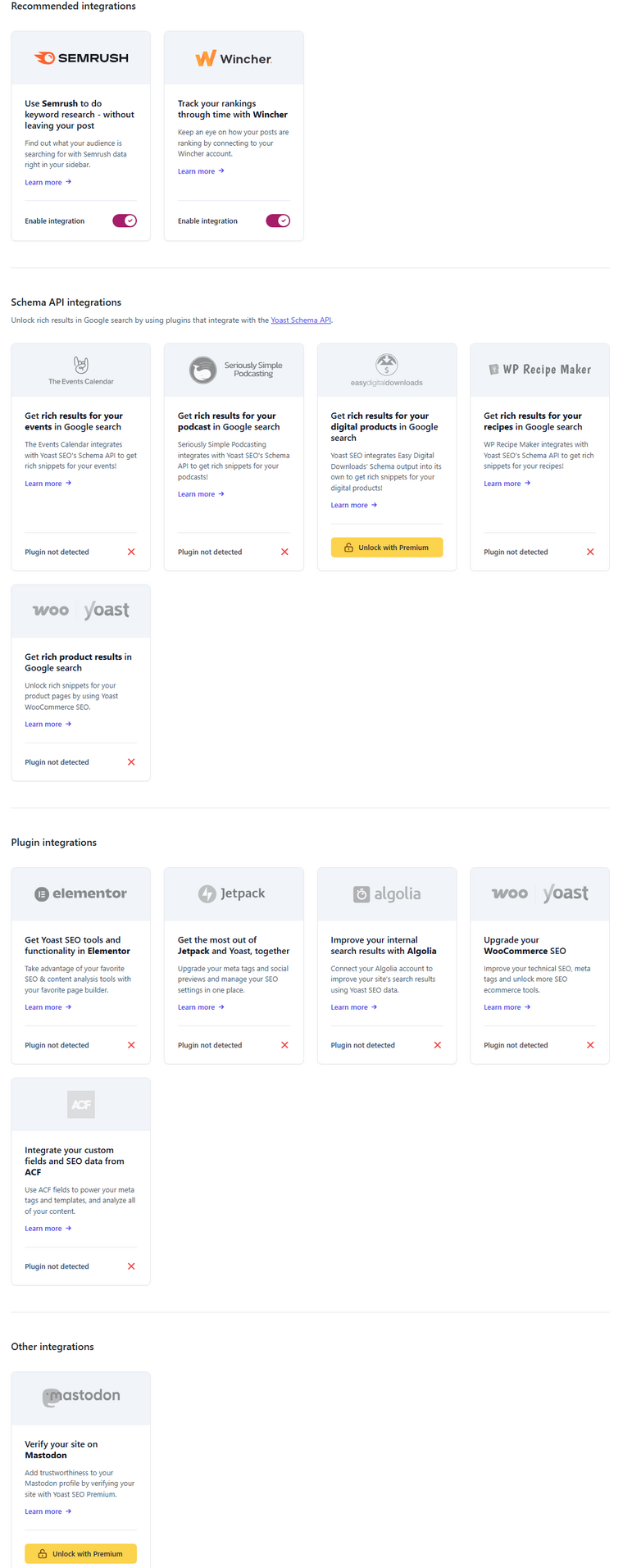Click the Jetpack logo
The image size is (623, 1568).
pos(232,893)
